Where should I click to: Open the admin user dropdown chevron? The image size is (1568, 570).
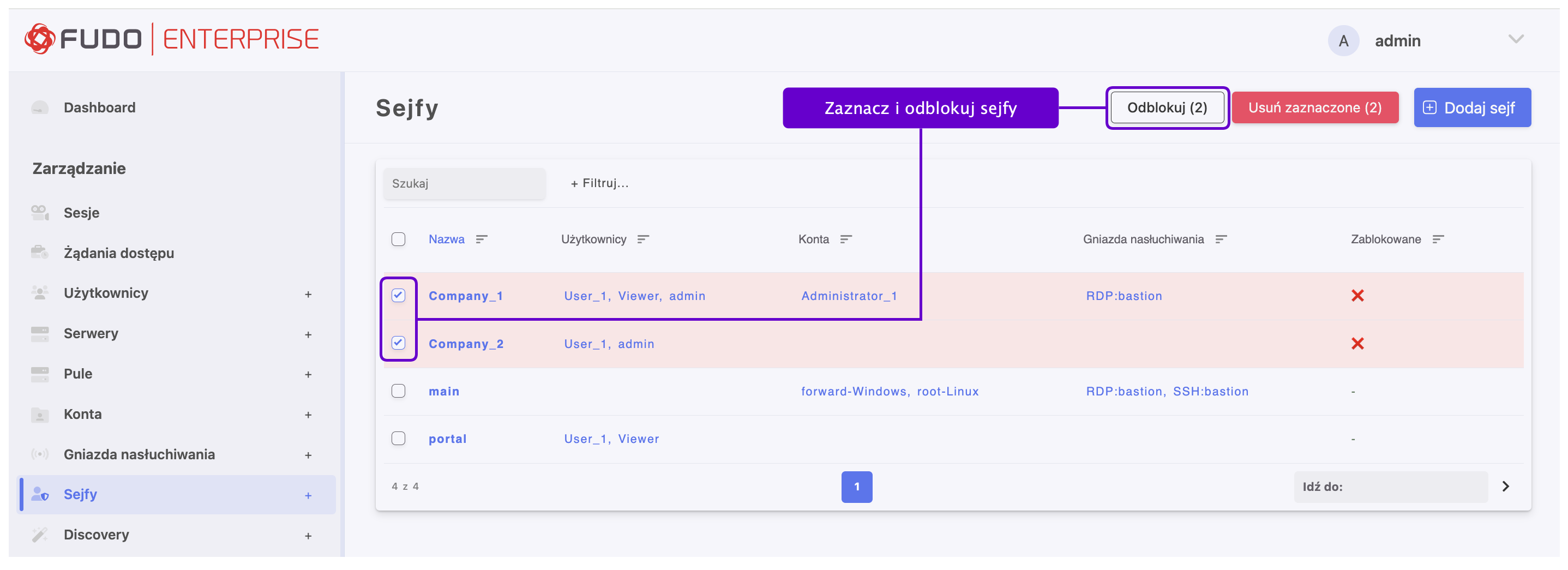click(1516, 40)
